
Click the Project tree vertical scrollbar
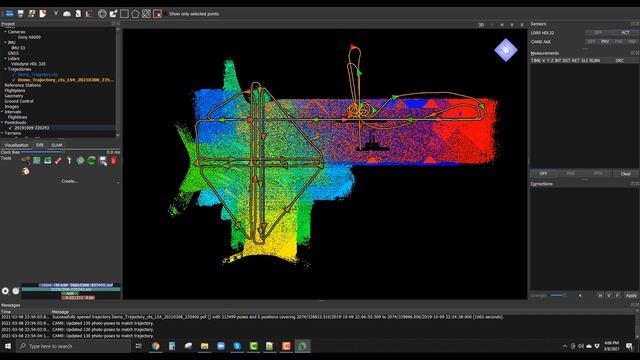coord(118,82)
